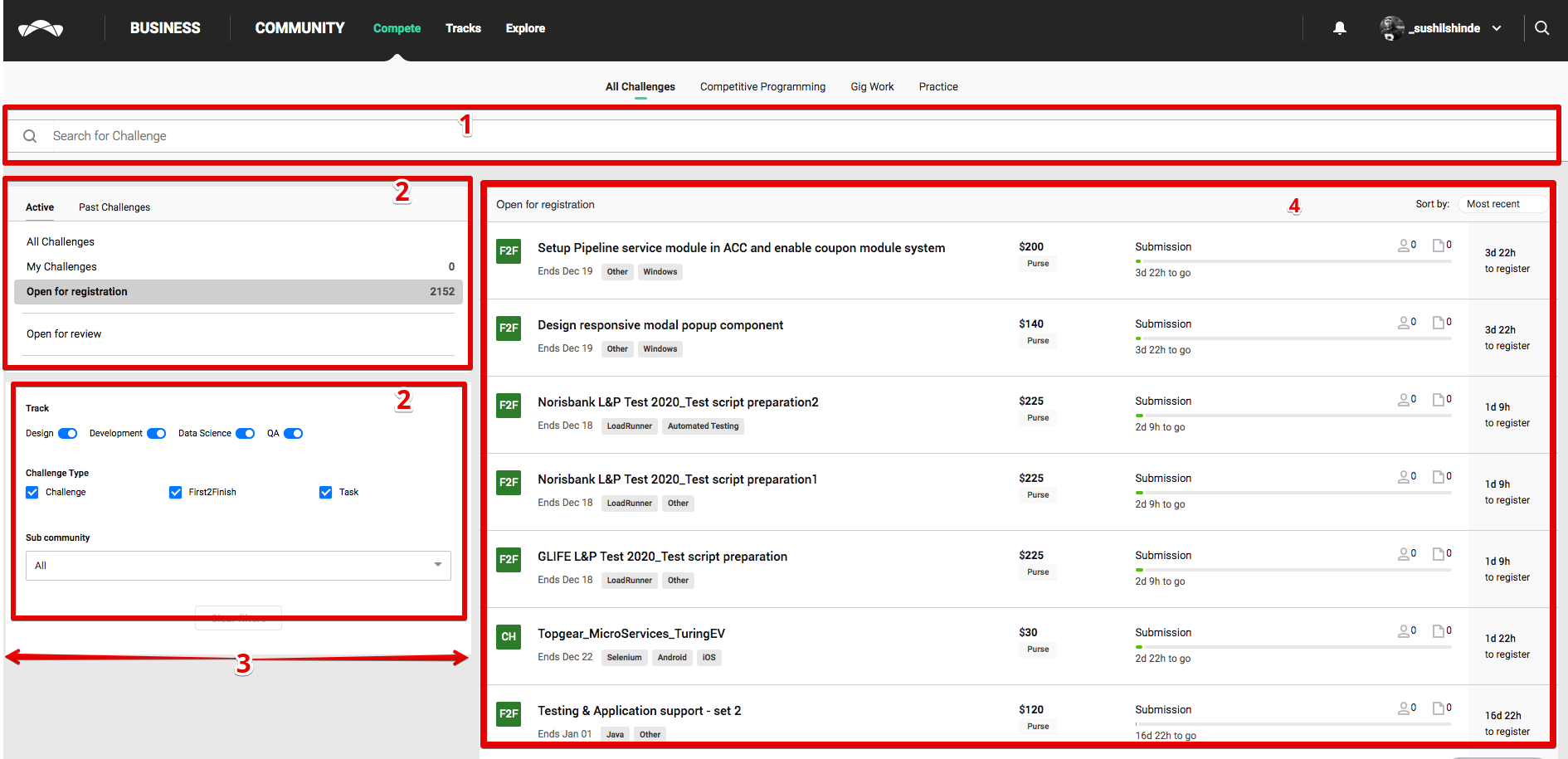Click CH badge of Topgear_MicroServices_TuringEV
The height and width of the screenshot is (759, 1568).
(x=509, y=636)
